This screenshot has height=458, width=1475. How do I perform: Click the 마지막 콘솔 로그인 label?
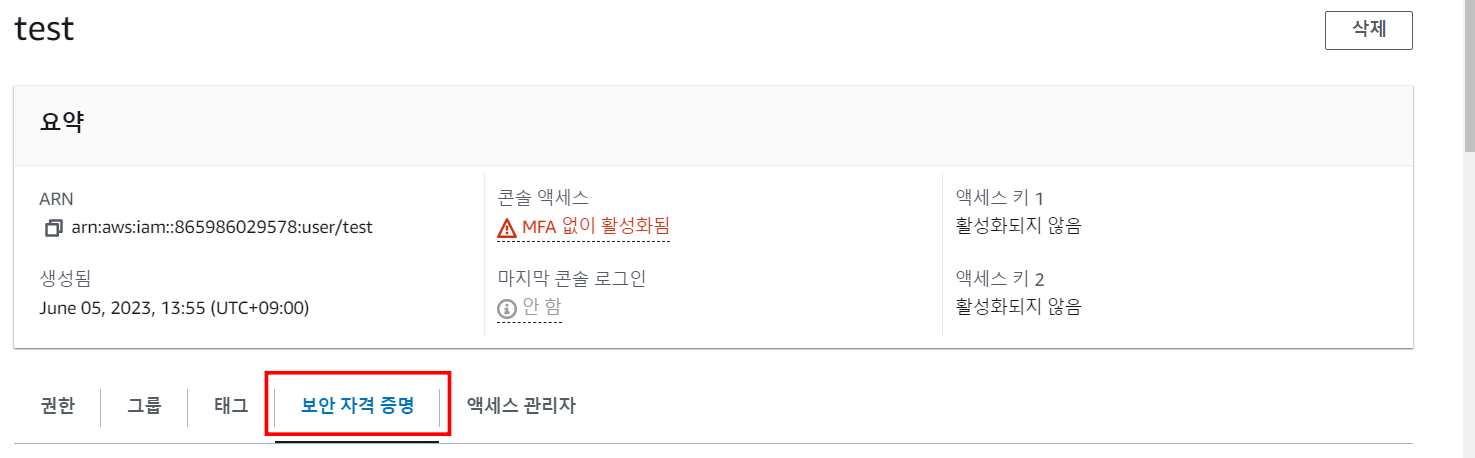click(x=571, y=279)
